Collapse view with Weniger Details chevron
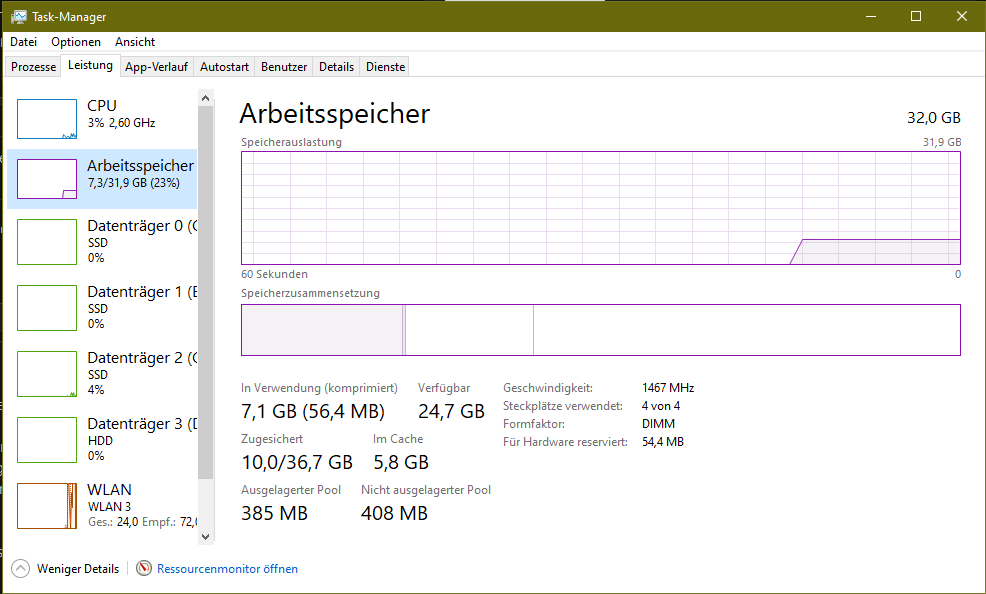The image size is (986, 594). click(x=20, y=568)
